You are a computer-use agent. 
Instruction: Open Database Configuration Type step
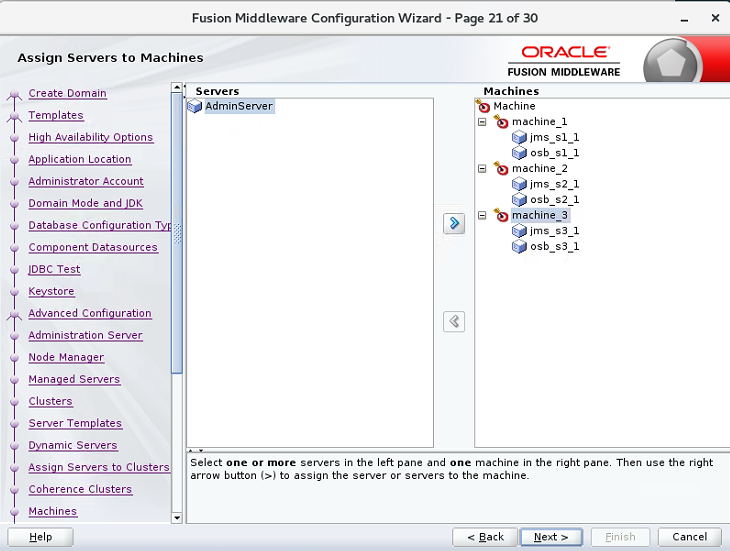[x=100, y=225]
